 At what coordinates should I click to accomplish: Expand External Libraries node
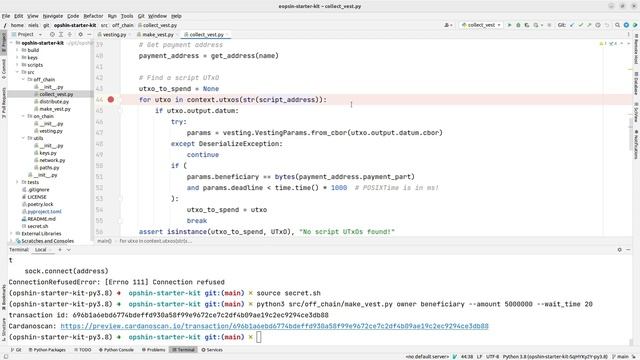tap(11, 234)
